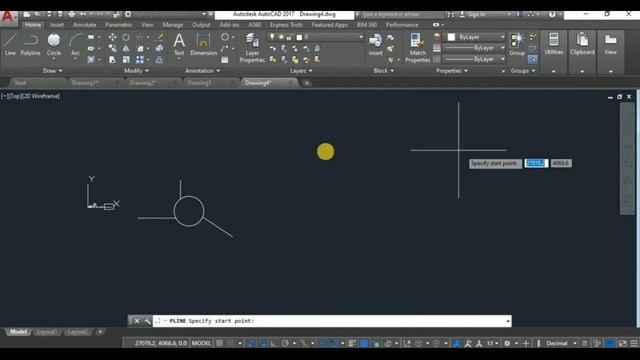Toggle MODEL space button in status bar
The height and width of the screenshot is (360, 640).
coord(201,343)
